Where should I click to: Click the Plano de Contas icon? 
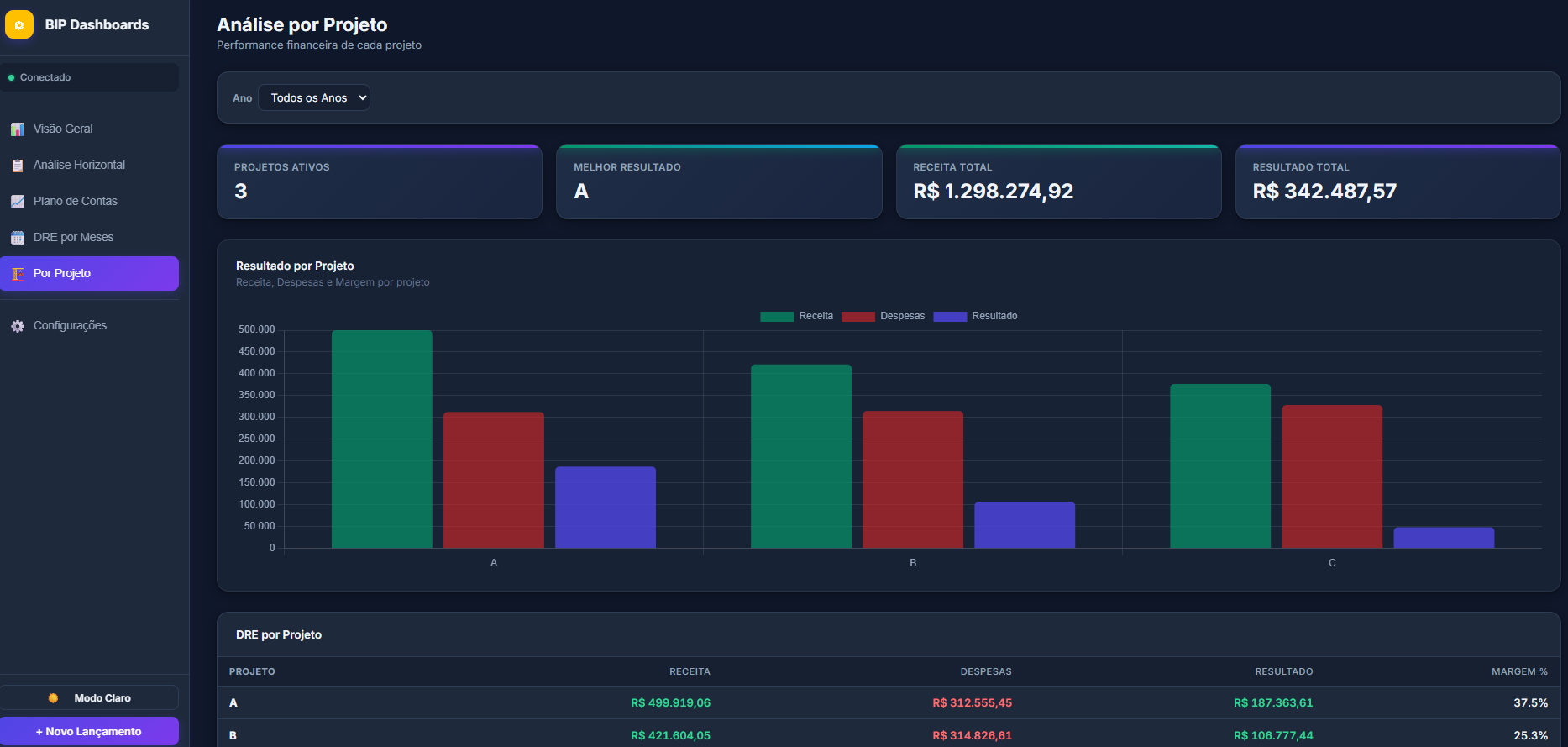(18, 202)
